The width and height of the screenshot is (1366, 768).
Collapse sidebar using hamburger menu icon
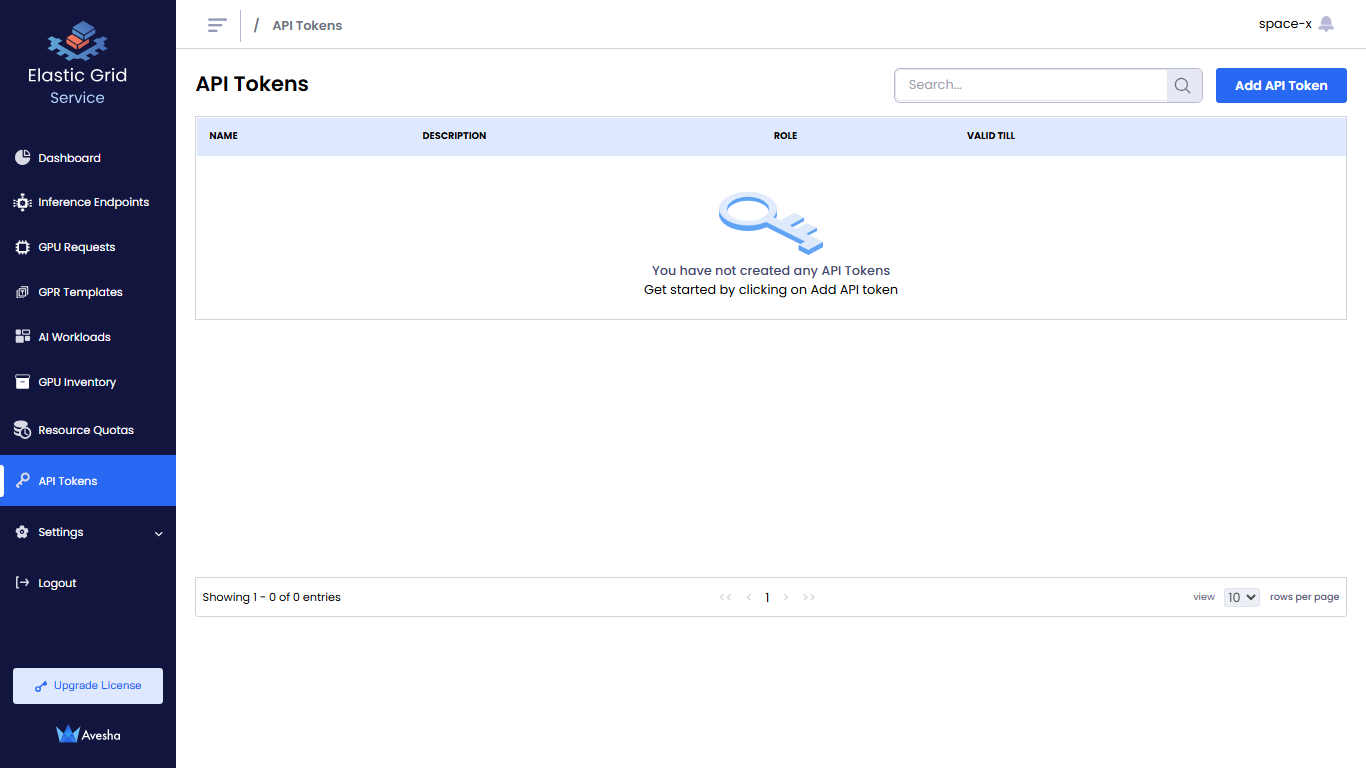[217, 25]
